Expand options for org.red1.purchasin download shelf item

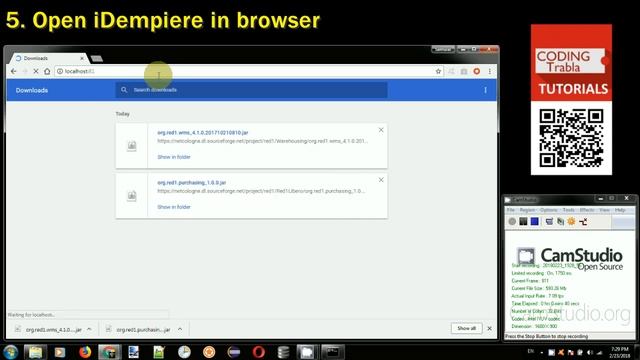[x=180, y=329]
